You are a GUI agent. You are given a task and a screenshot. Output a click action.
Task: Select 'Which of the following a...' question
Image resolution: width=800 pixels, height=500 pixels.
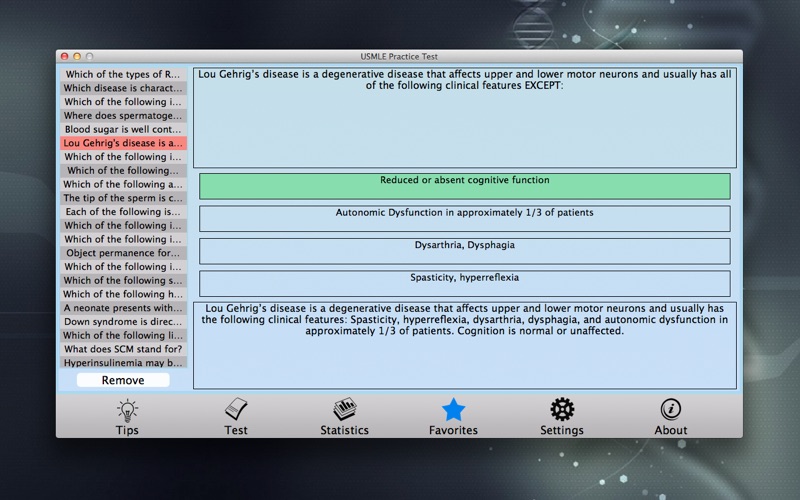[123, 185]
